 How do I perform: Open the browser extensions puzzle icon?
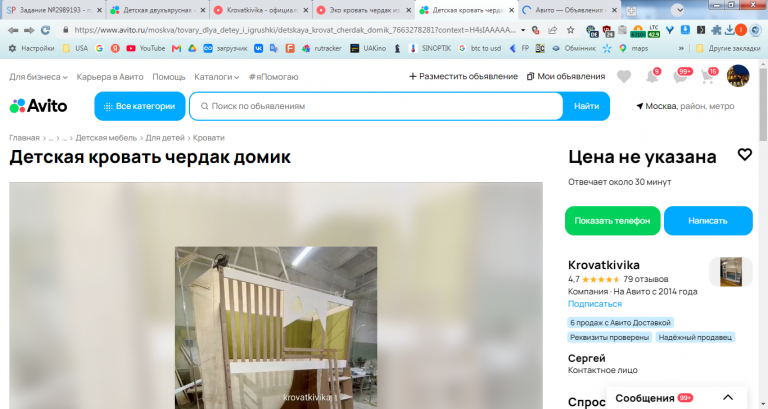pos(716,30)
